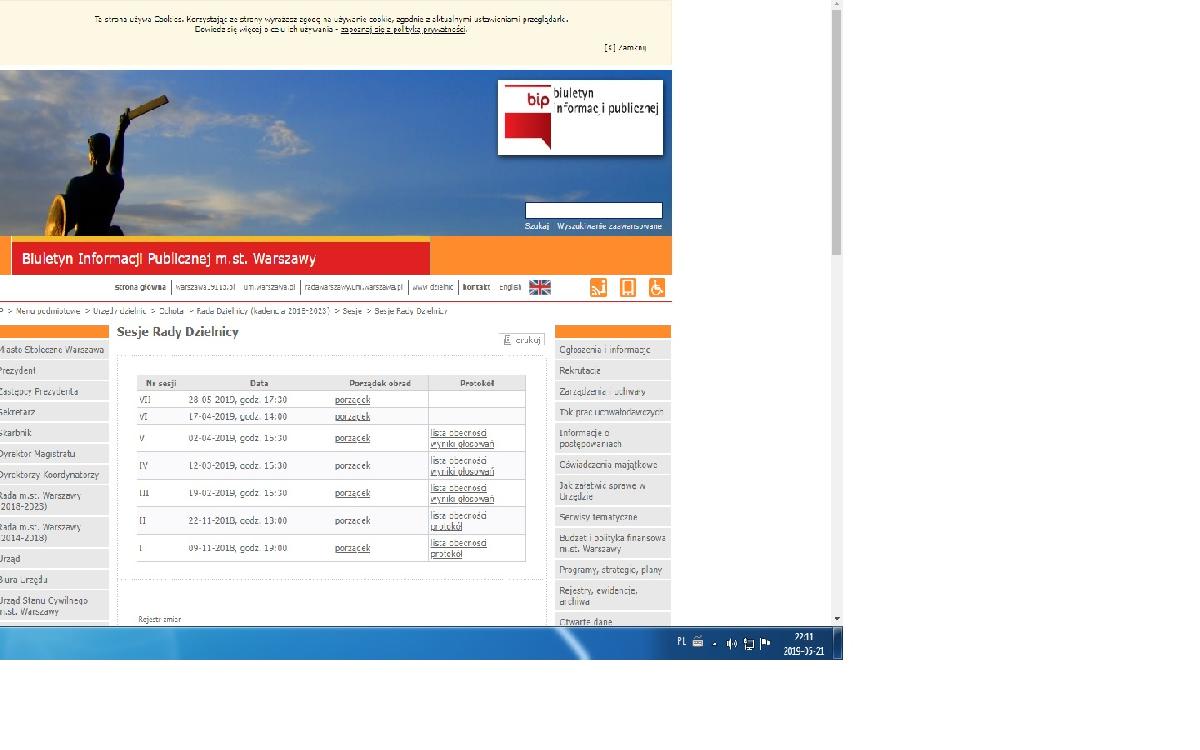Open porządek link for session VII
This screenshot has width=1200, height=750.
pos(352,400)
